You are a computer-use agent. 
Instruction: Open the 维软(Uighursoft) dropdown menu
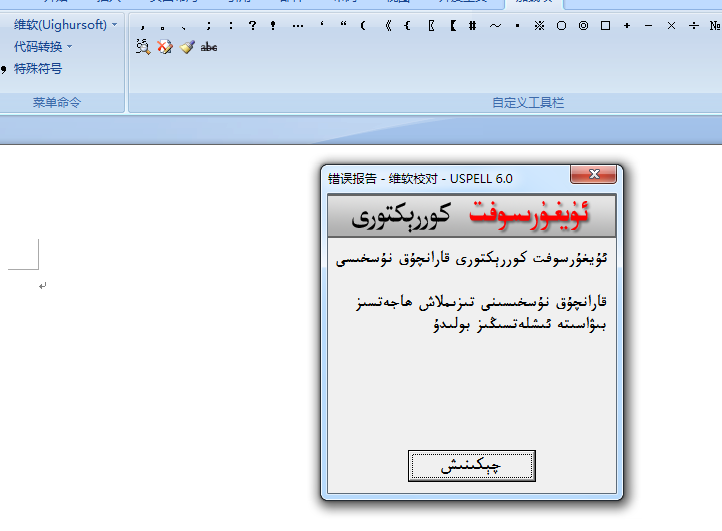click(x=65, y=23)
